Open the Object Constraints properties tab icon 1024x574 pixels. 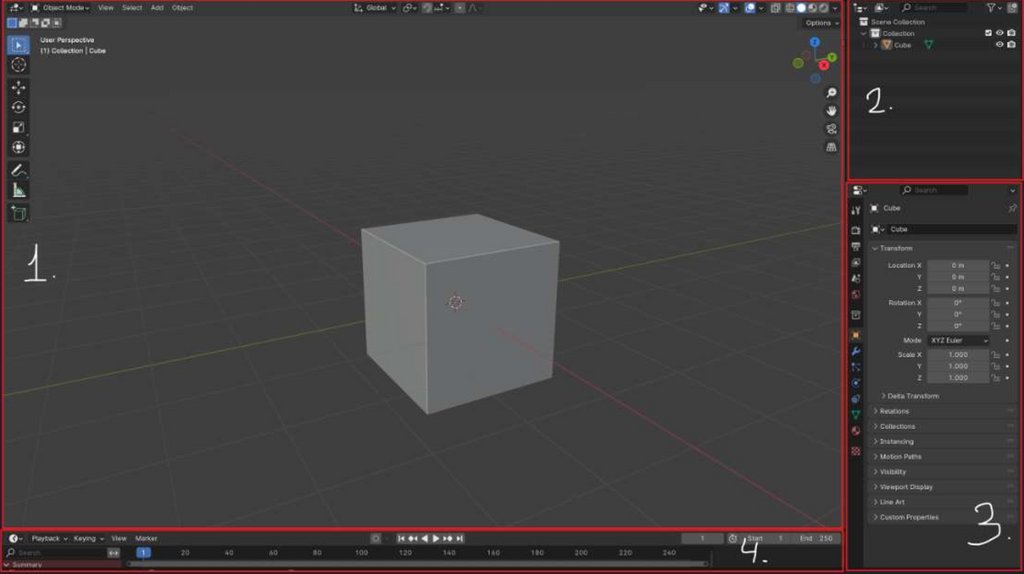click(856, 399)
